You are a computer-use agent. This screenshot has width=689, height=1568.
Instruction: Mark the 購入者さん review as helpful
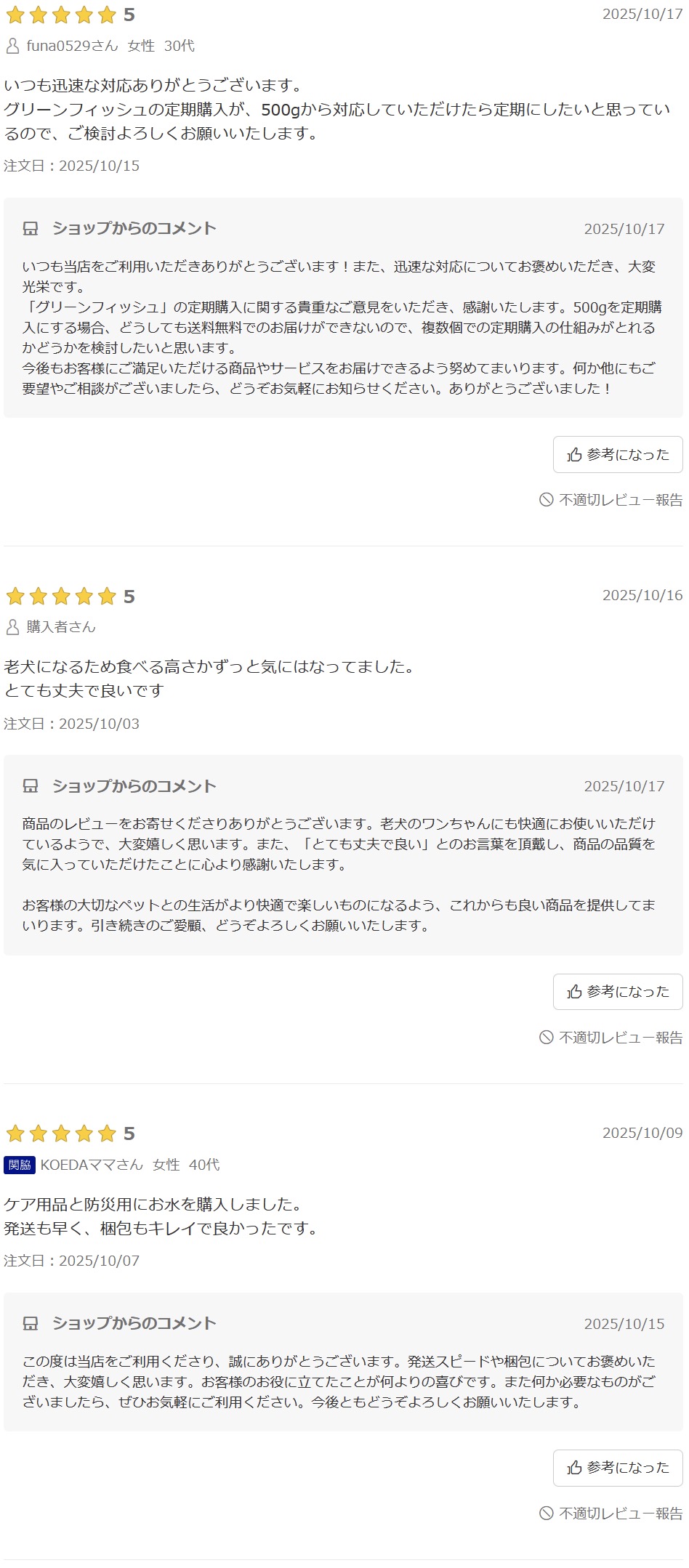(618, 992)
